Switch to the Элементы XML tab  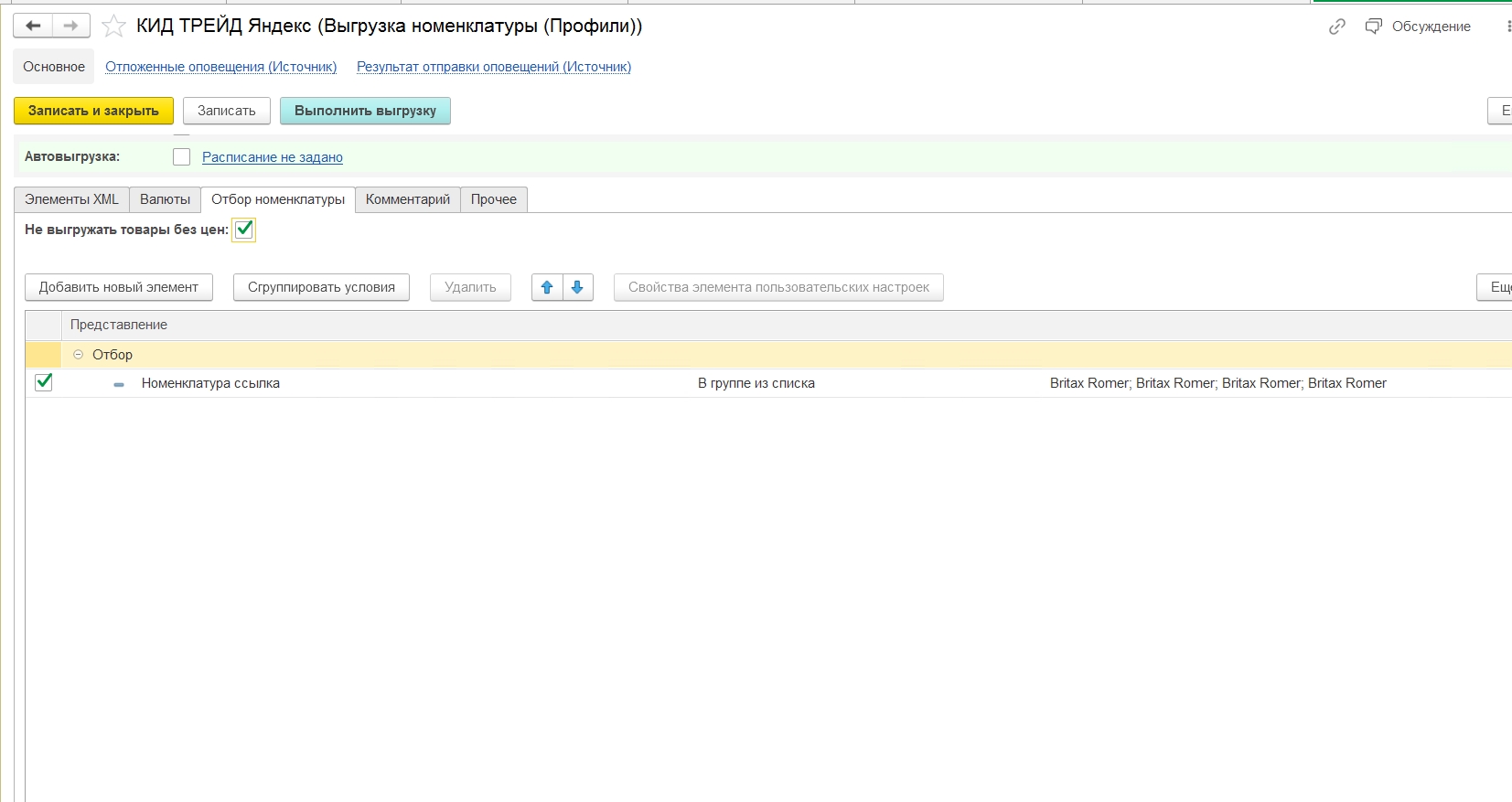click(71, 199)
